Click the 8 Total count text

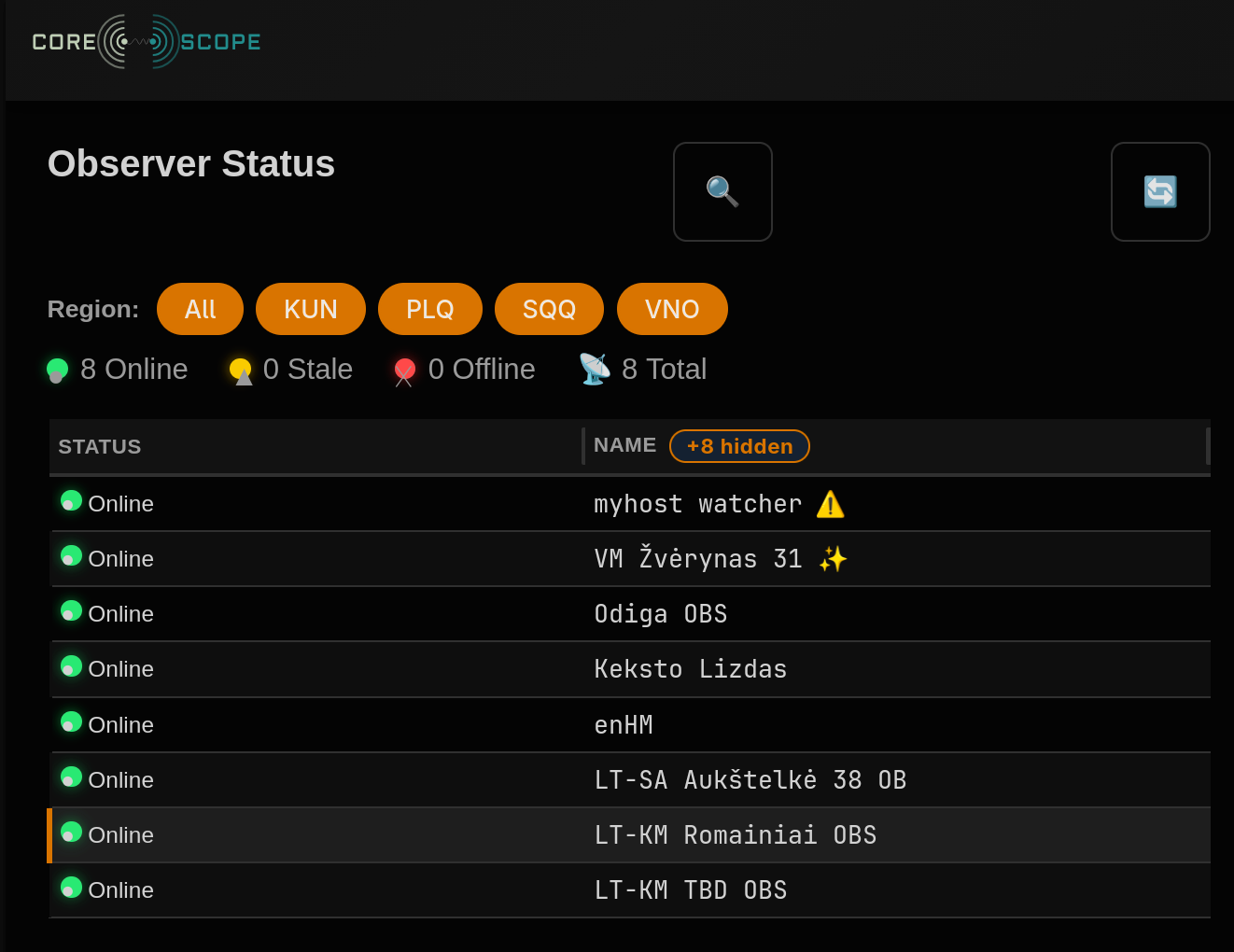(x=665, y=370)
